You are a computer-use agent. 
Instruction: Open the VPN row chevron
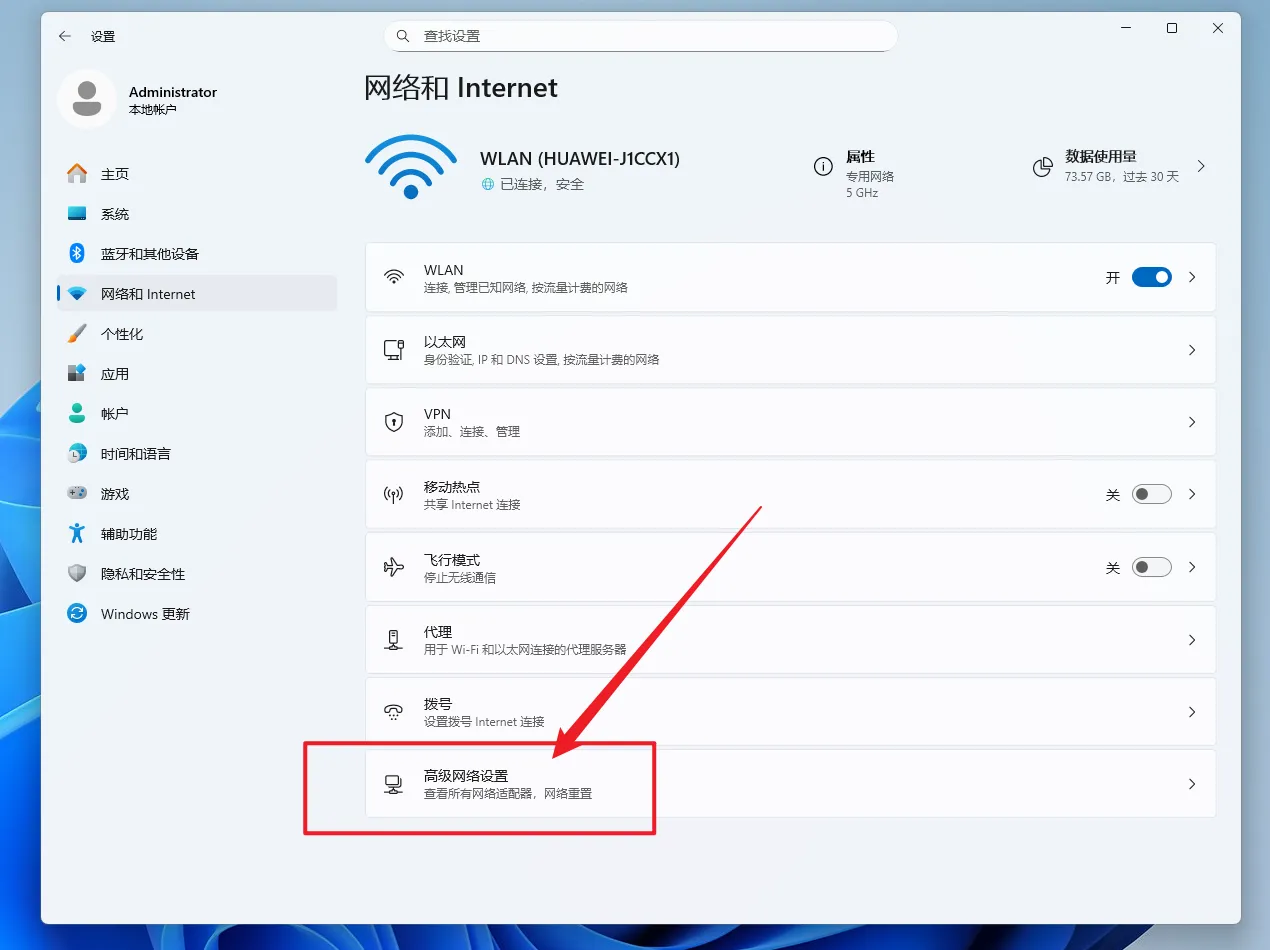point(1192,422)
